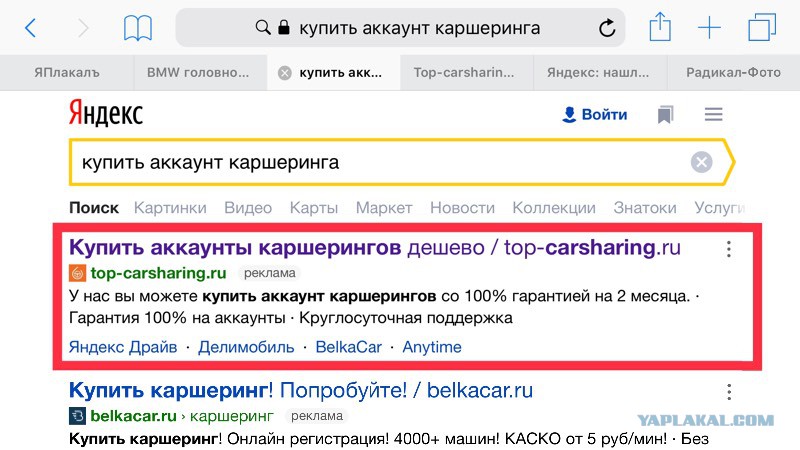Open Safari bookmarks book icon
The width and height of the screenshot is (800, 450).
[138, 28]
